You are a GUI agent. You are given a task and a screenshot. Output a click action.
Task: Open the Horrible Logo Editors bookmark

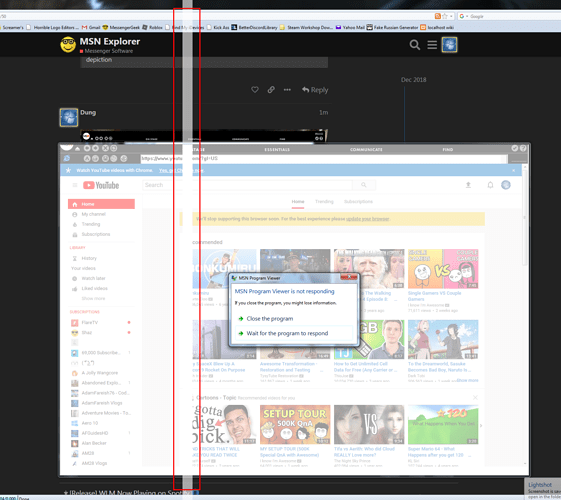pyautogui.click(x=53, y=28)
